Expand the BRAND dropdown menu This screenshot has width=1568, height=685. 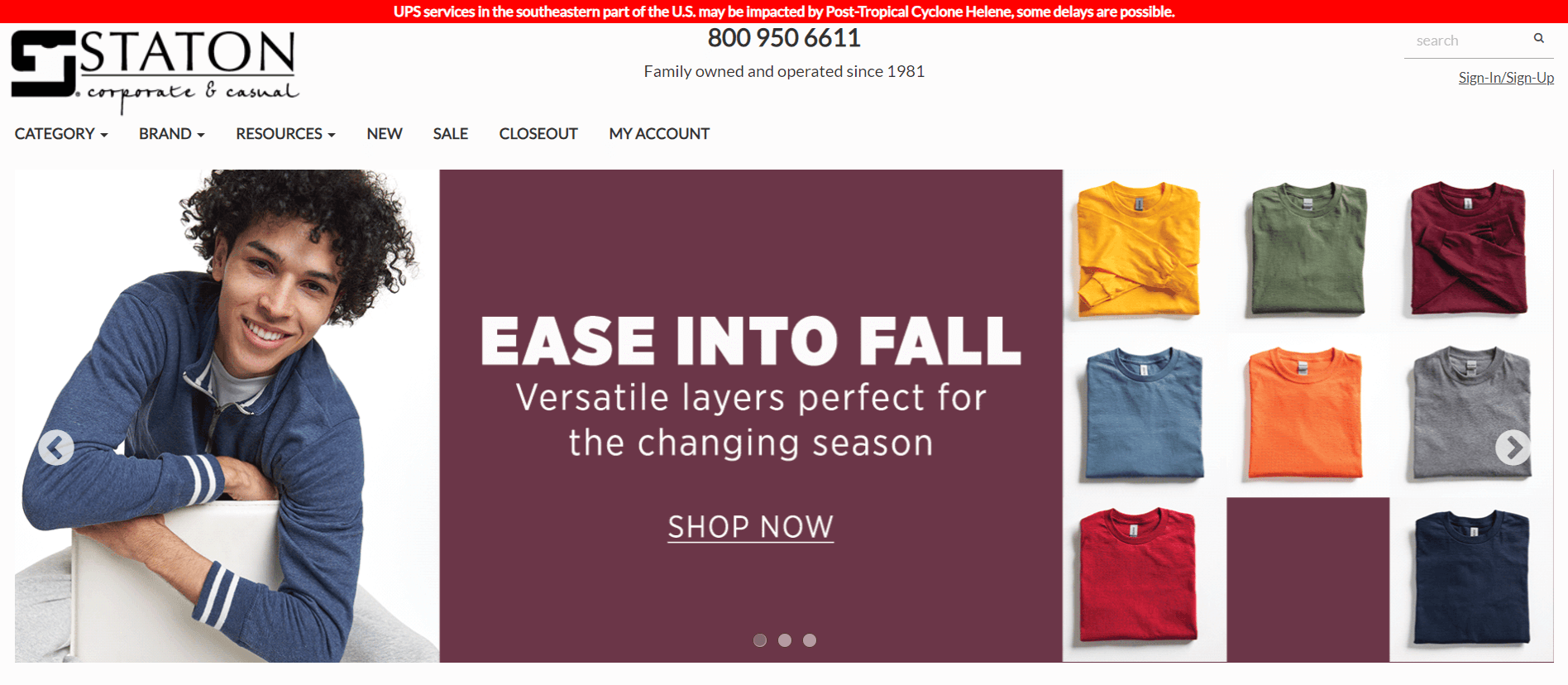click(172, 134)
